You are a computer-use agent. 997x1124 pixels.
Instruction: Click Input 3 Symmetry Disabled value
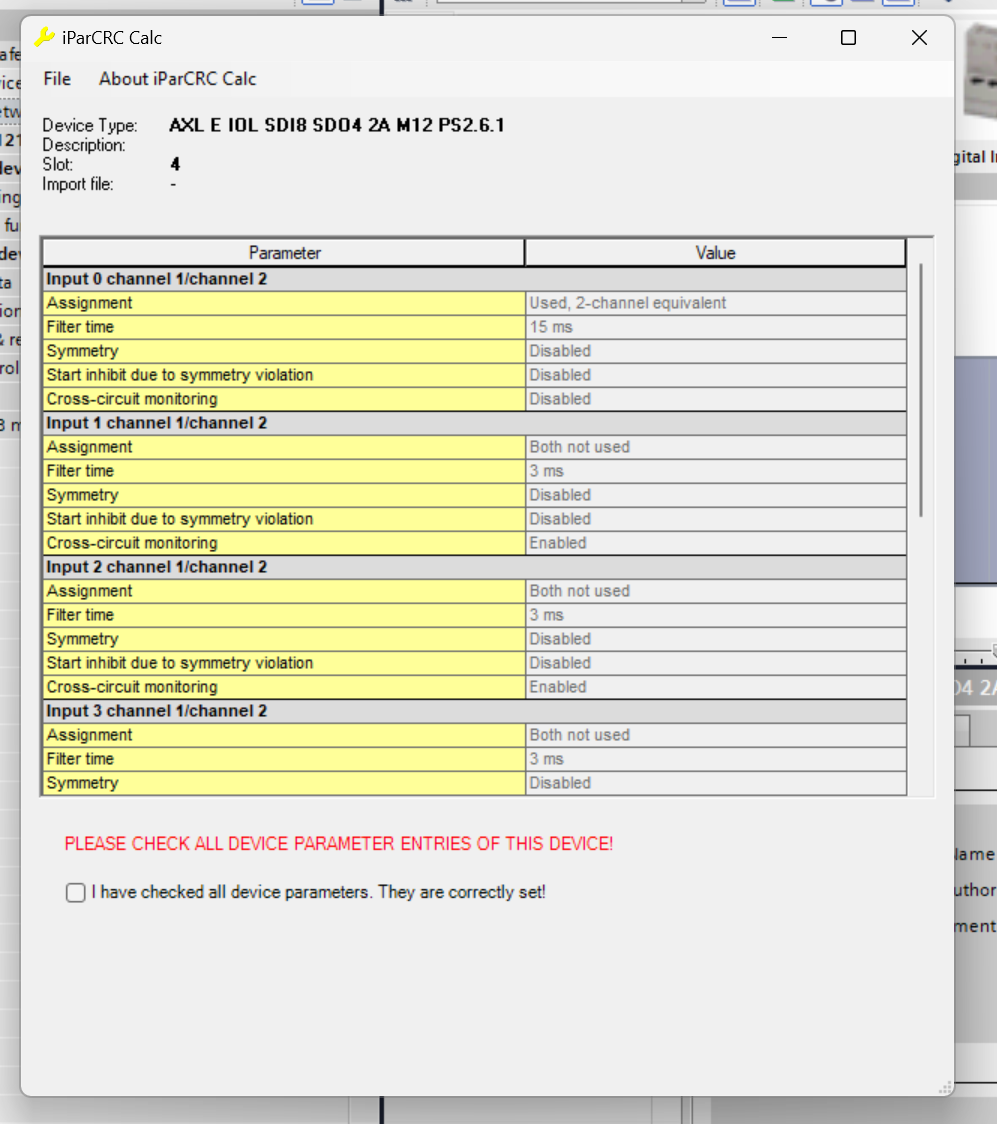715,784
